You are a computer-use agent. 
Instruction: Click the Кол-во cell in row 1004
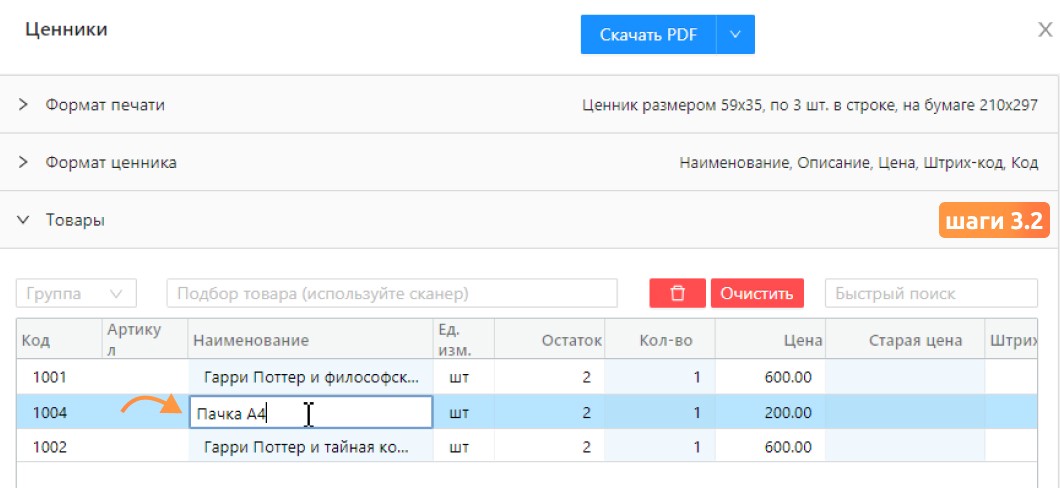660,412
